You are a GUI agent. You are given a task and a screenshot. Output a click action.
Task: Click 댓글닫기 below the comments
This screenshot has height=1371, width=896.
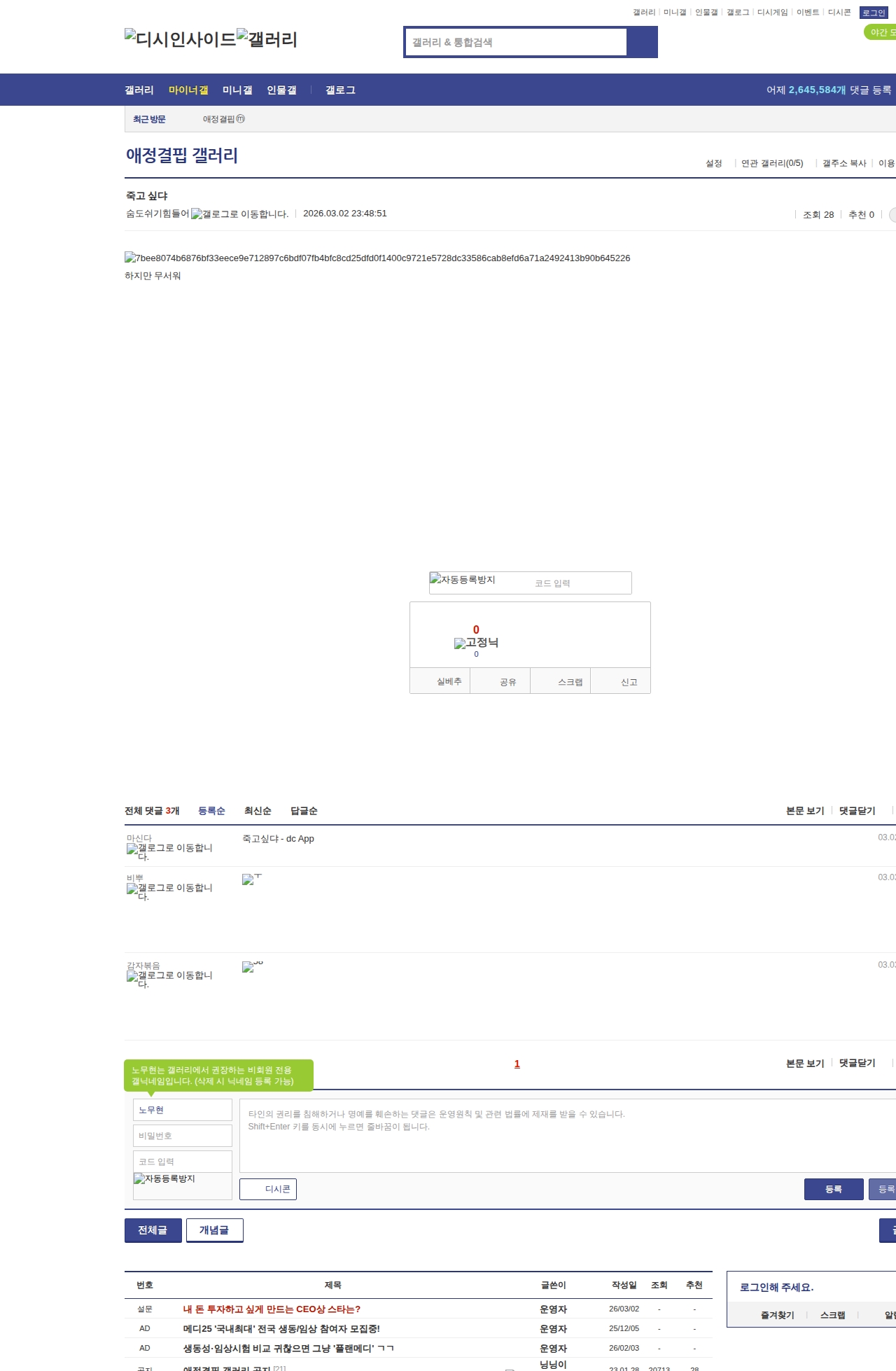click(x=857, y=1063)
